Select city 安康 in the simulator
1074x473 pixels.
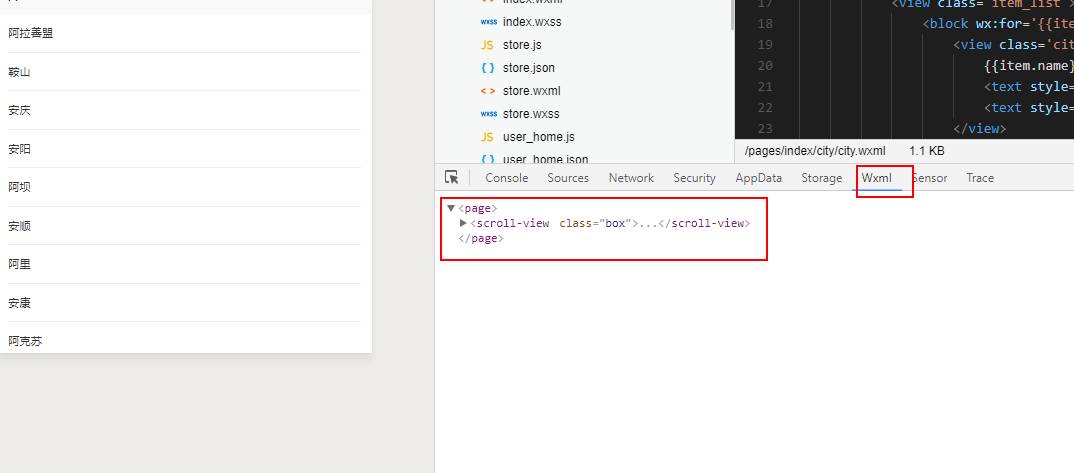click(x=19, y=303)
